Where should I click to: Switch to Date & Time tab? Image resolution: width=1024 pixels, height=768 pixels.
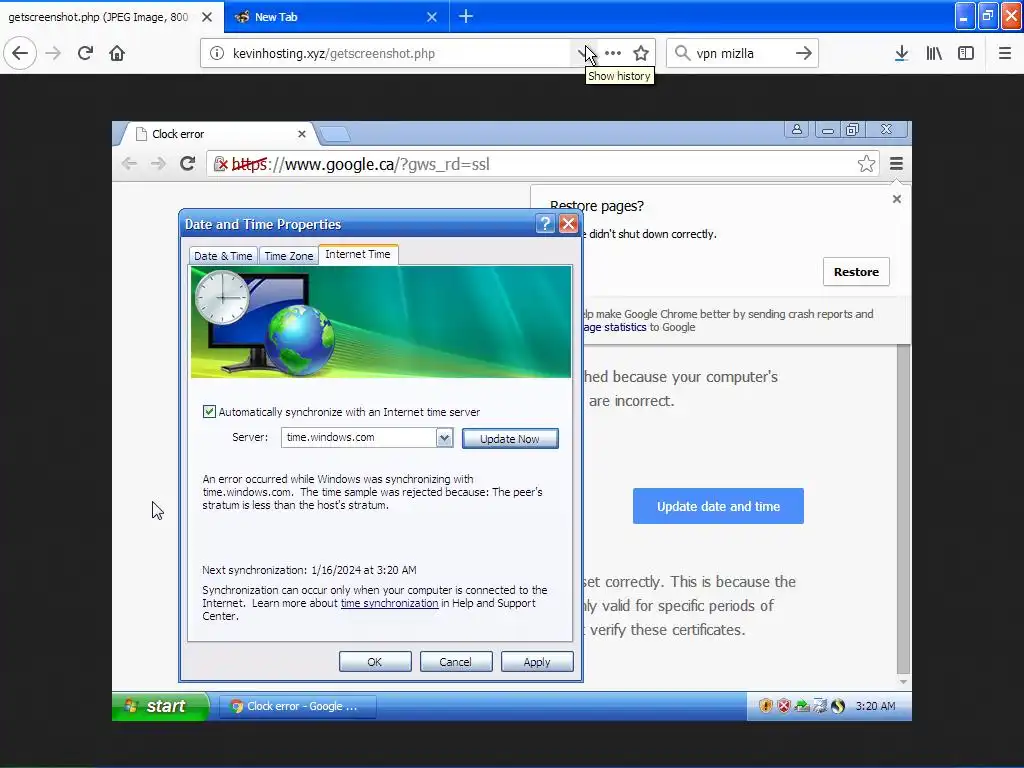pyautogui.click(x=223, y=256)
